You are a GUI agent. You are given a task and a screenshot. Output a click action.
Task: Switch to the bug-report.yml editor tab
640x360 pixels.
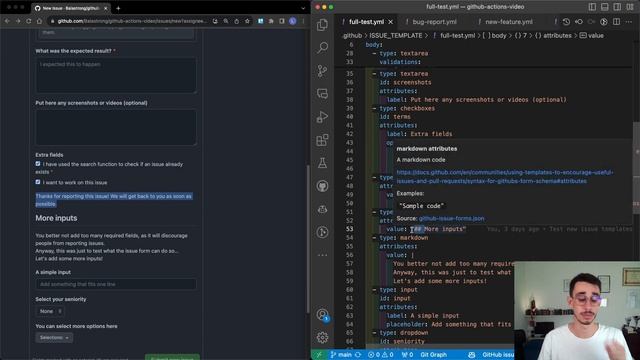434,22
